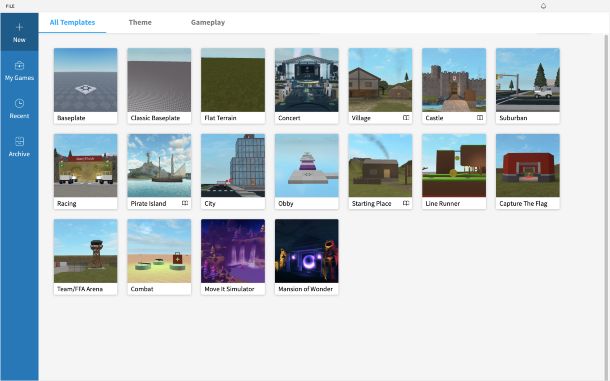Click the Line Runner label text
This screenshot has width=610, height=381.
[442, 204]
